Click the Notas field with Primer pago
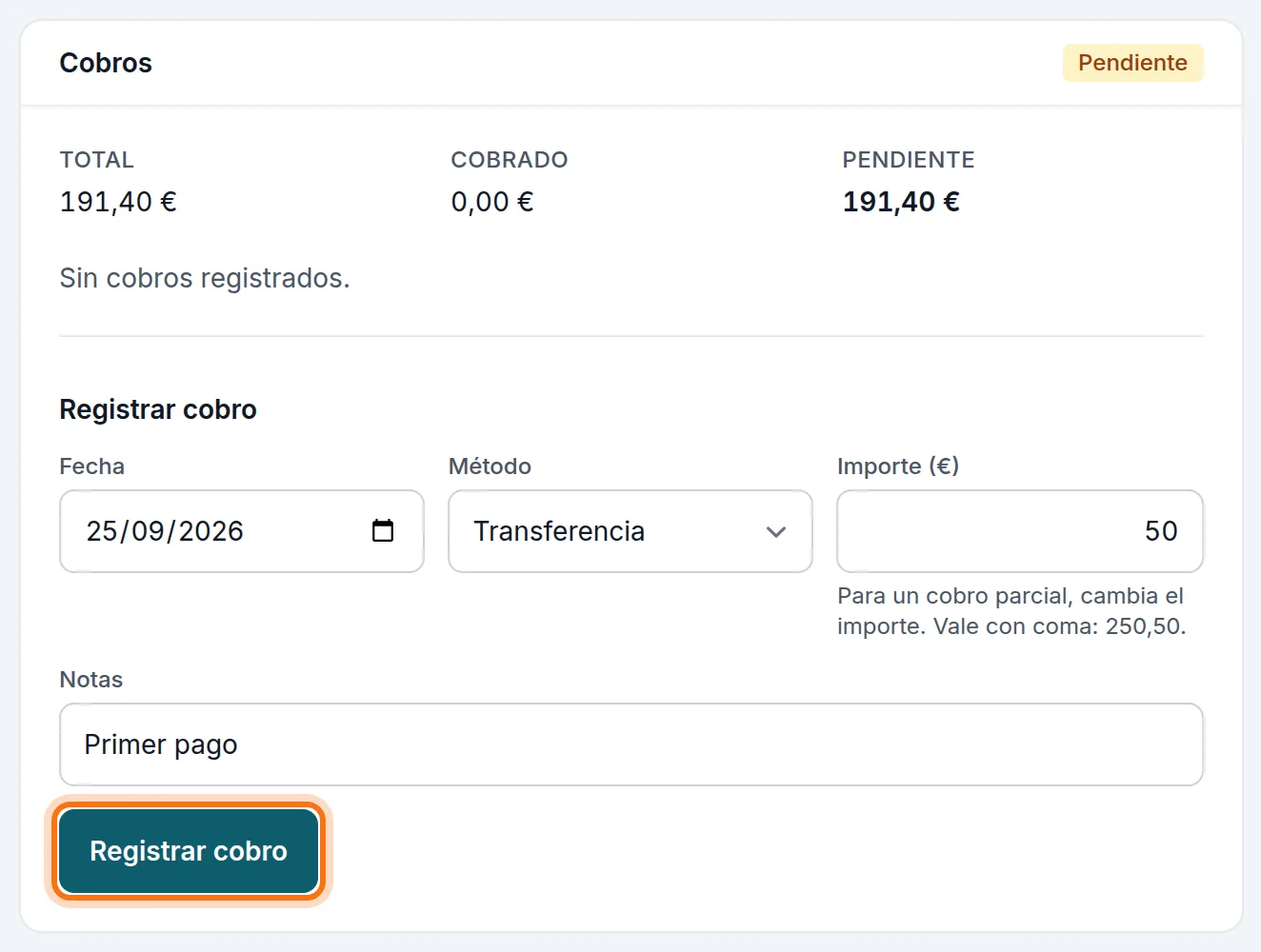This screenshot has width=1261, height=952. (631, 744)
